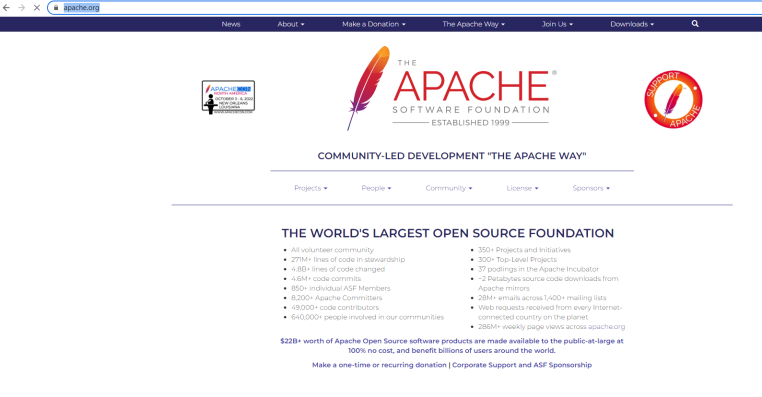Click the Corporate Support and ASF Sponsorship link

click(x=522, y=365)
